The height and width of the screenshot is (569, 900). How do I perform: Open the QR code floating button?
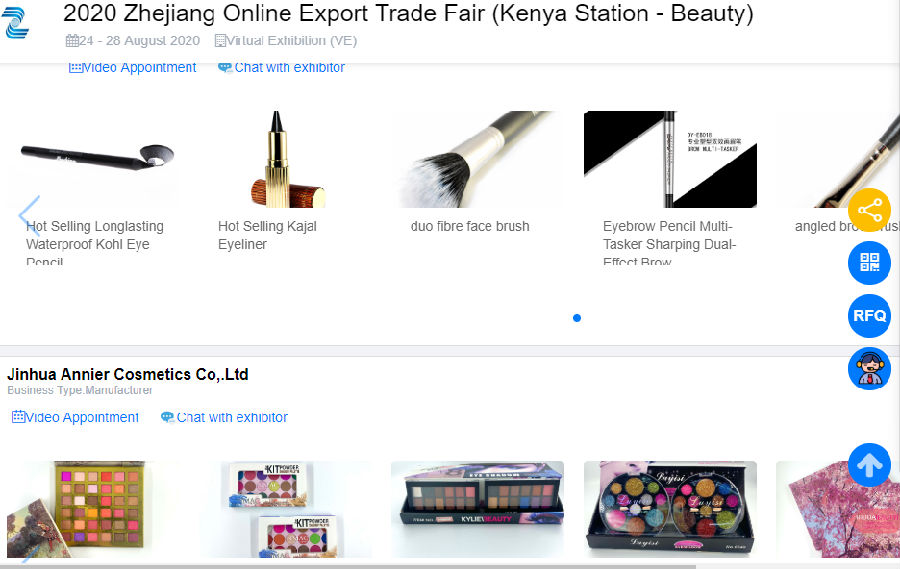(x=870, y=263)
